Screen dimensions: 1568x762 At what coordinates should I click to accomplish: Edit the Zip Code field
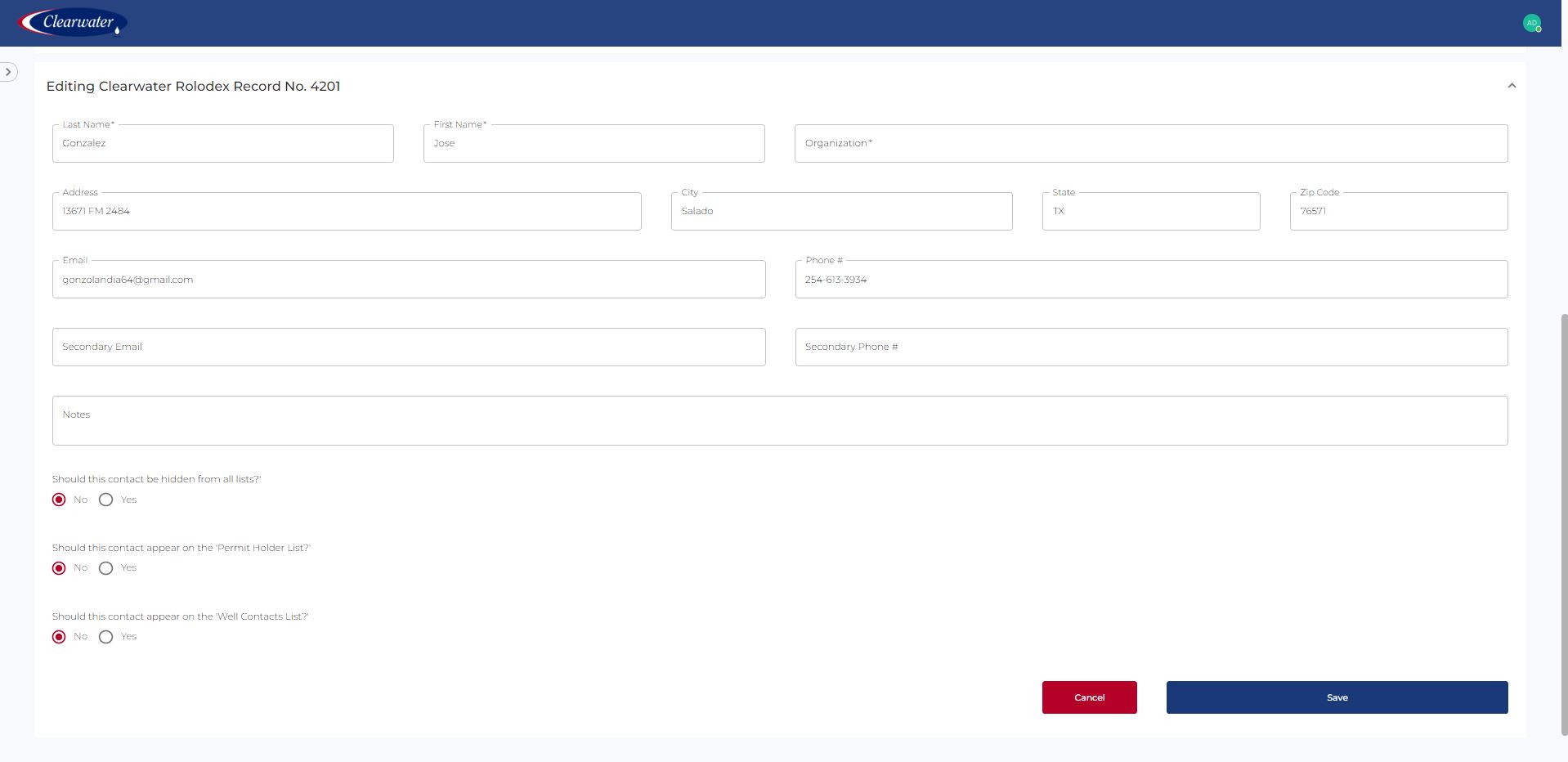pyautogui.click(x=1399, y=211)
